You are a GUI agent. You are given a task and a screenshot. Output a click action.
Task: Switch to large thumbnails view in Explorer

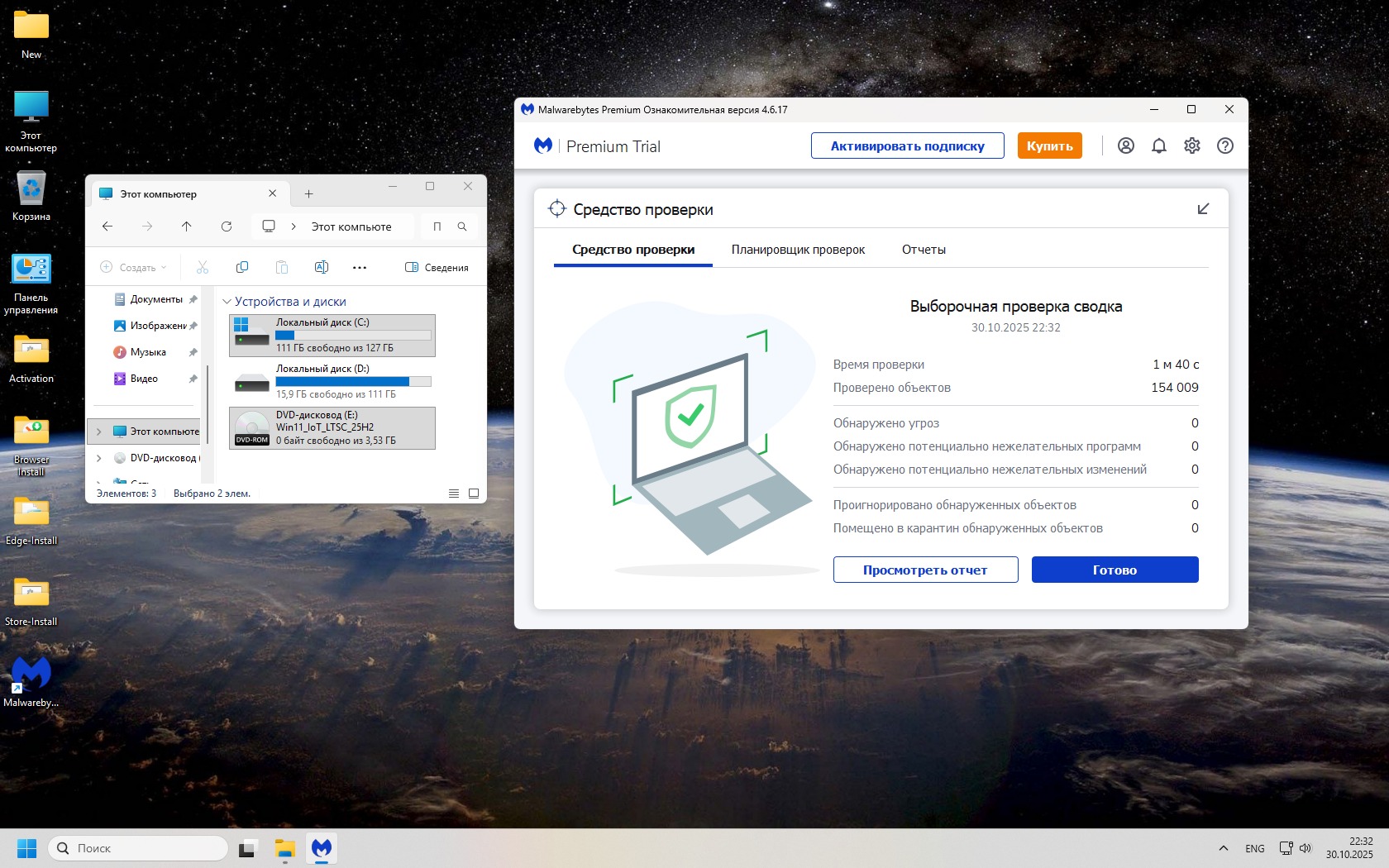coord(474,494)
